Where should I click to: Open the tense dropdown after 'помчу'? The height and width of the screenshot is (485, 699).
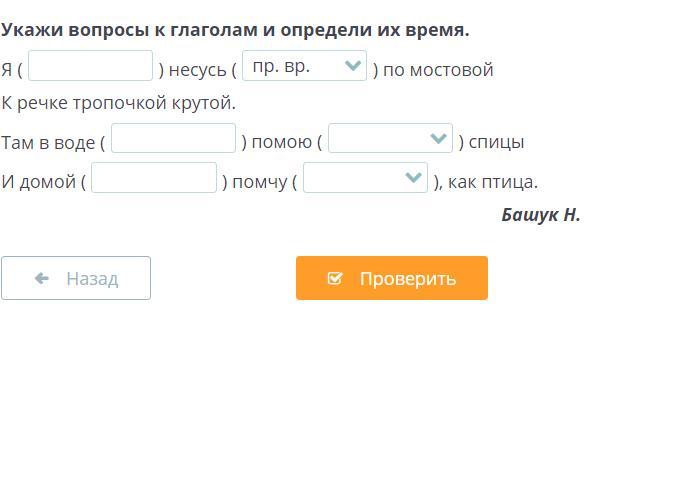tap(365, 179)
